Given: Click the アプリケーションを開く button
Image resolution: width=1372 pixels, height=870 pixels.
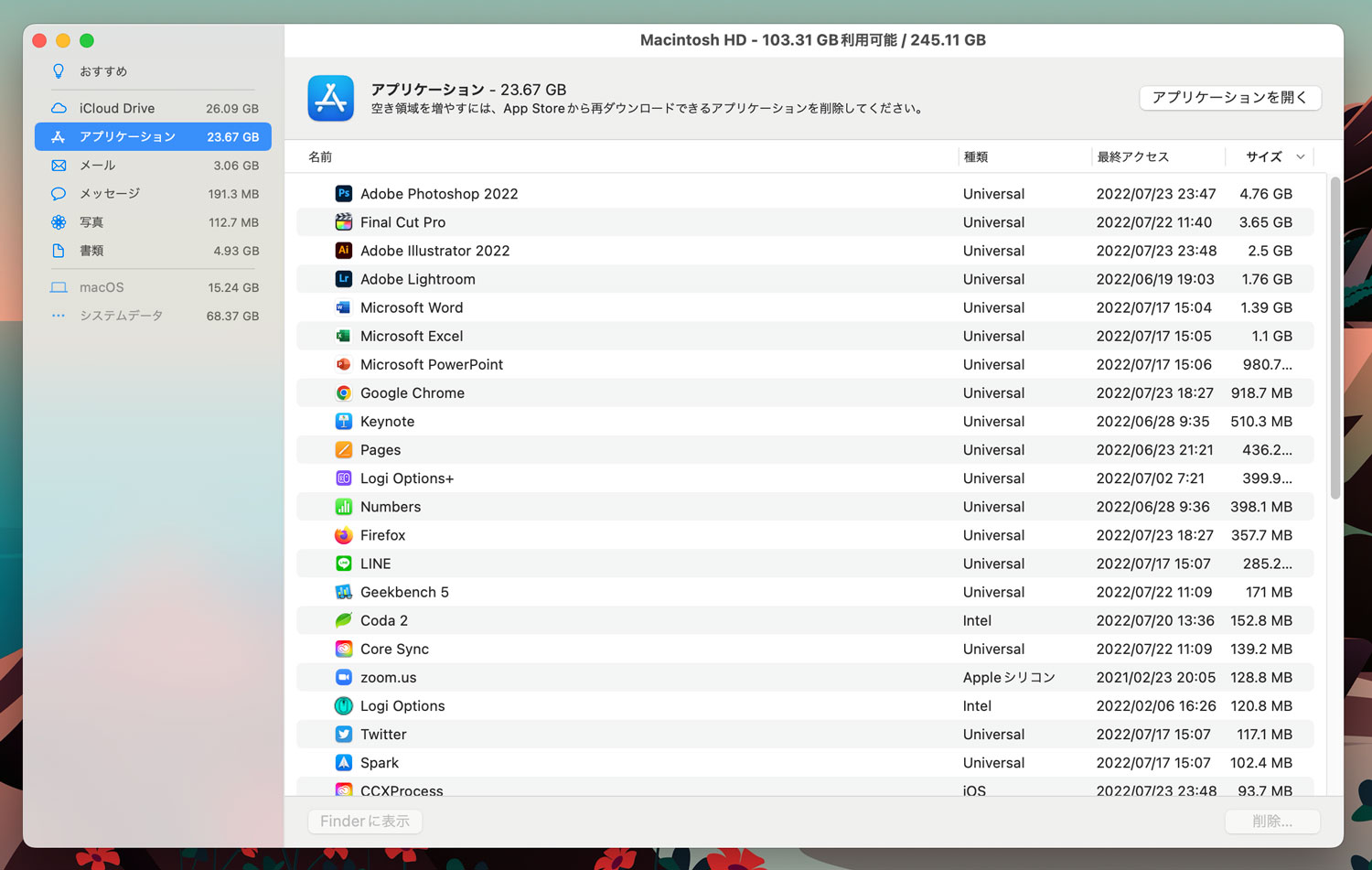Looking at the screenshot, I should pos(1230,98).
